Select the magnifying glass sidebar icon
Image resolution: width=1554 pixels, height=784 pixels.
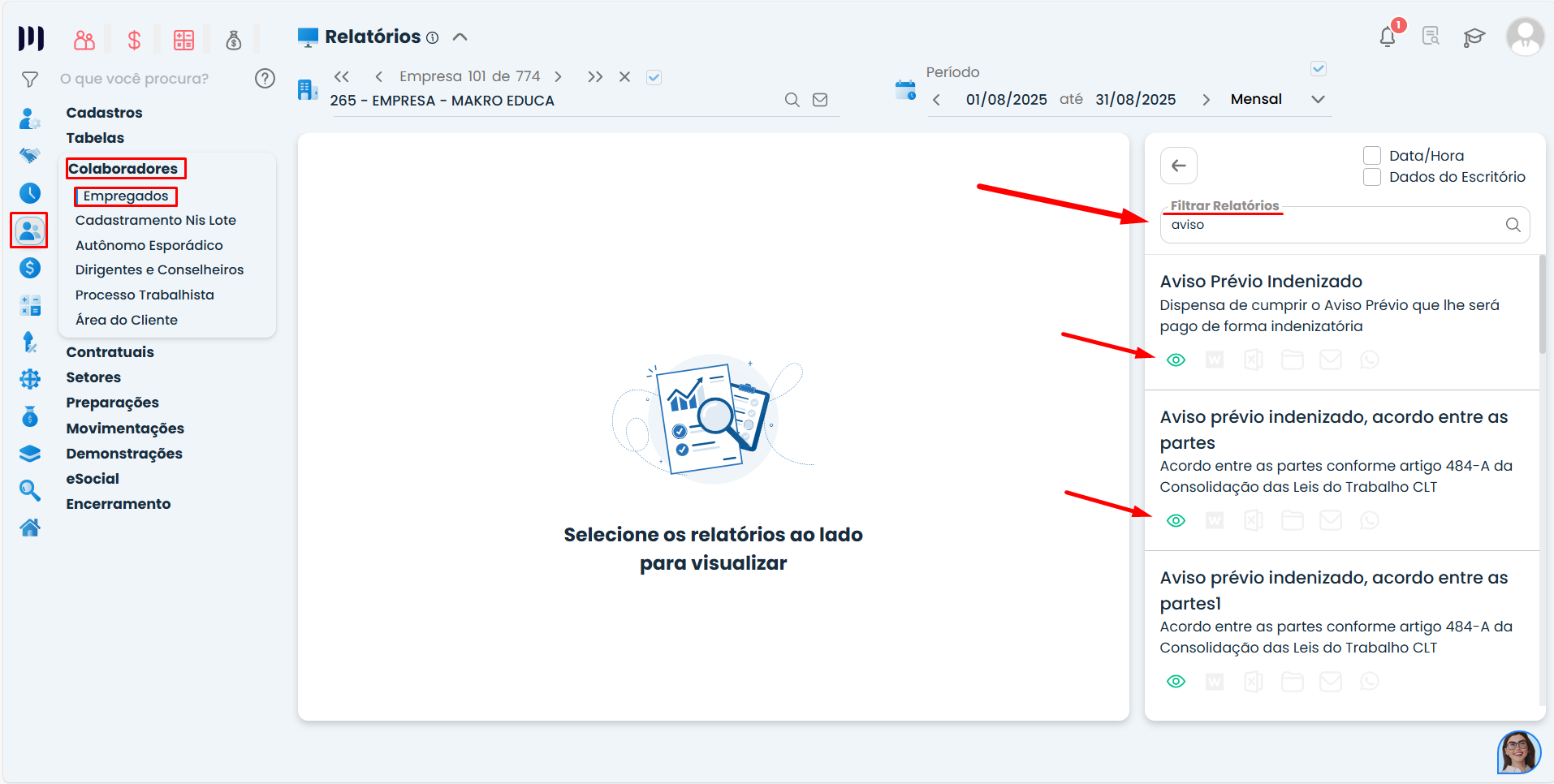coord(30,490)
